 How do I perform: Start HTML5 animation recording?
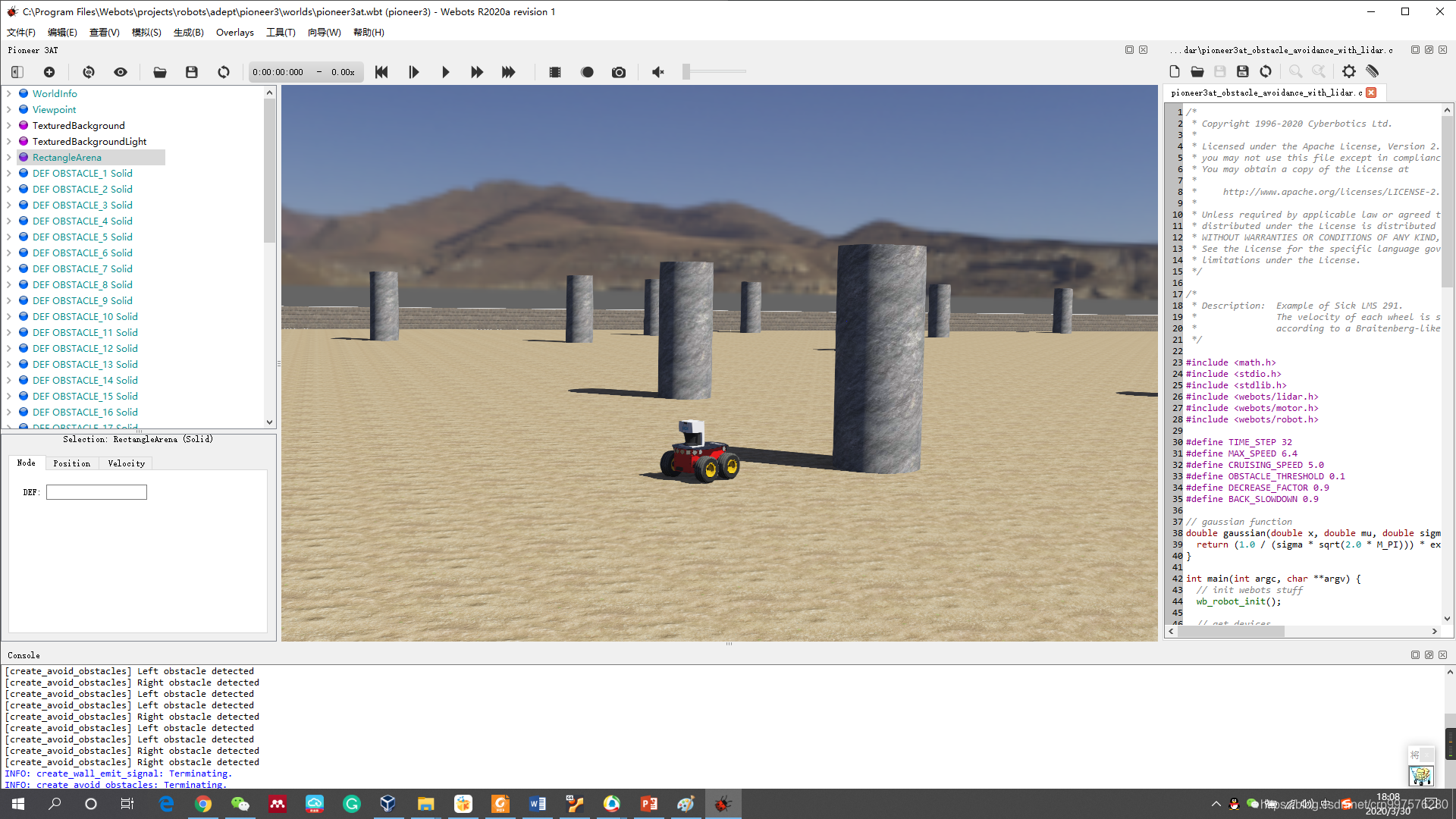click(587, 72)
